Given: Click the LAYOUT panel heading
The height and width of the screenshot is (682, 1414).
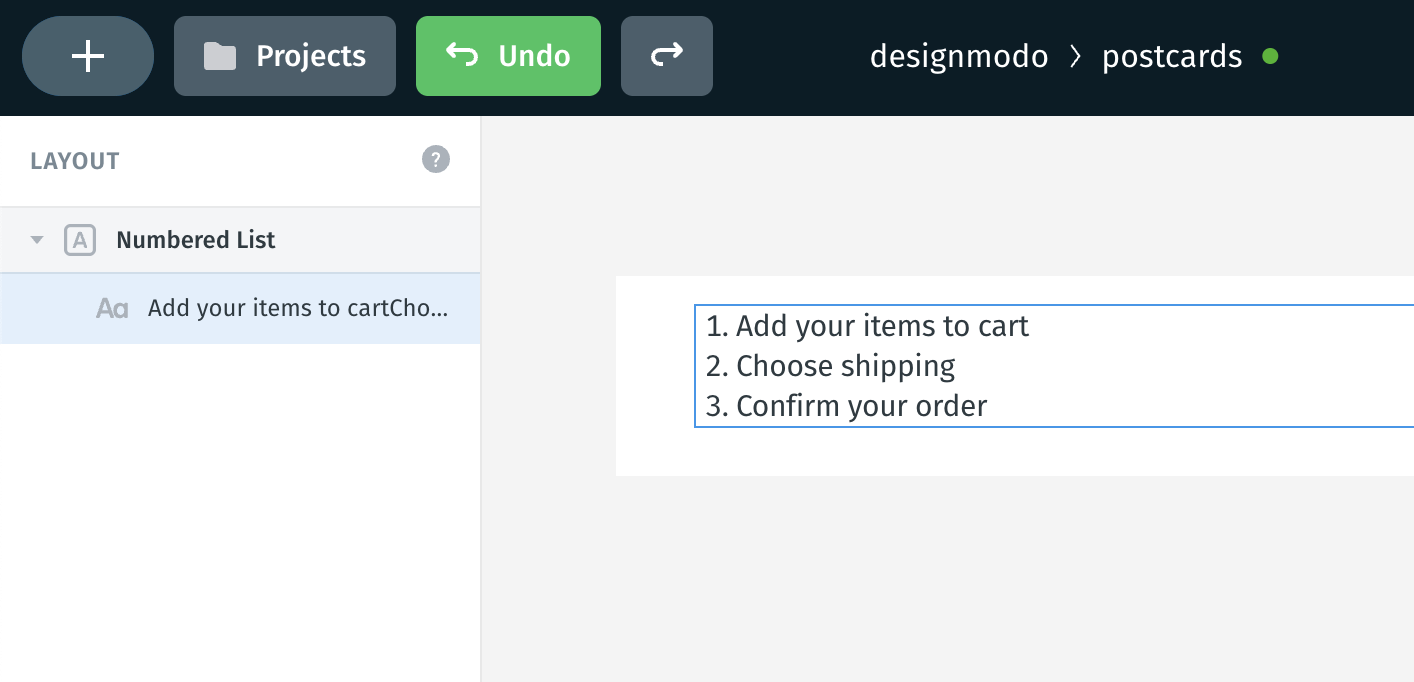Looking at the screenshot, I should (x=75, y=161).
